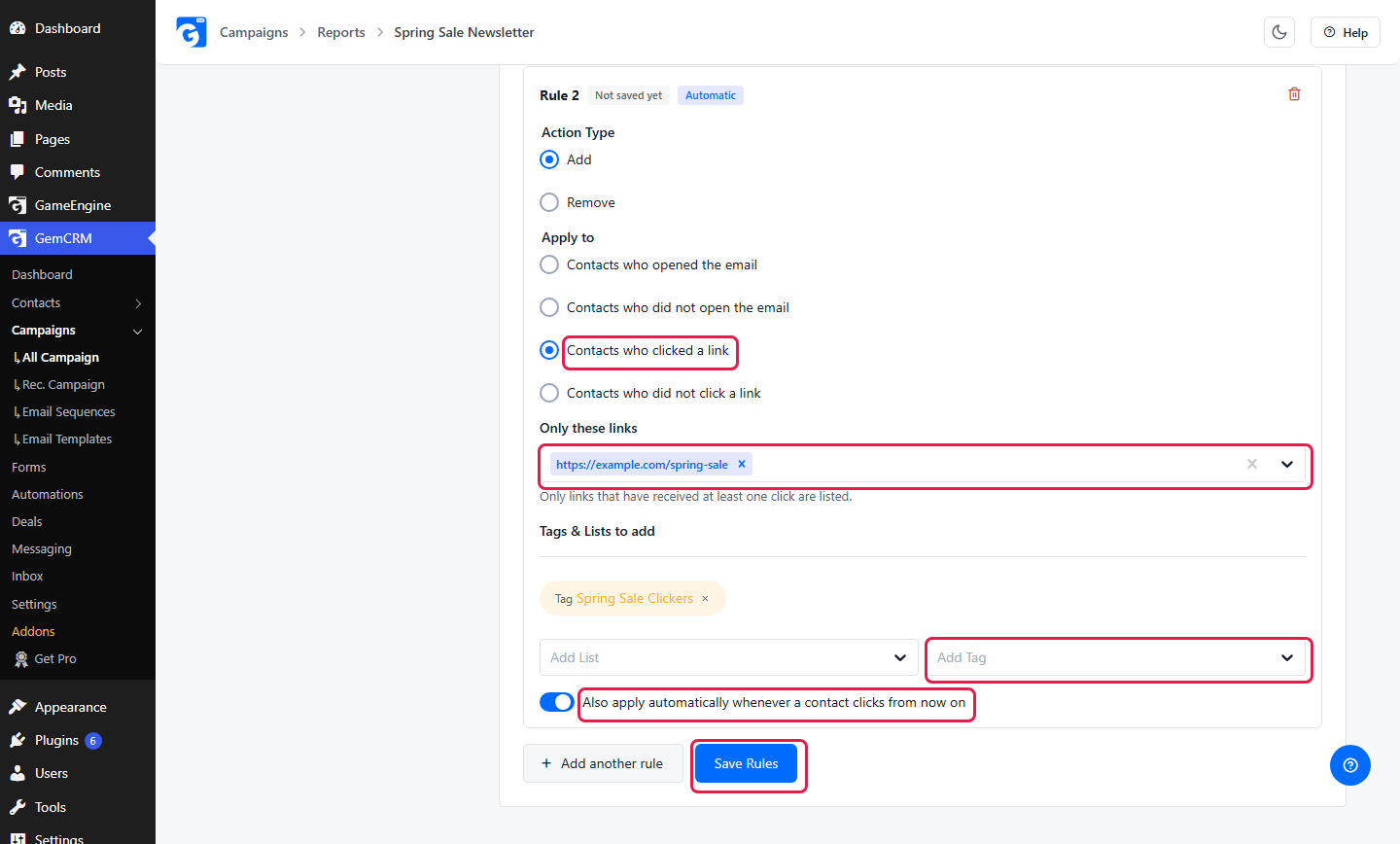Go to Campaigns breadcrumb link
The image size is (1400, 844).
(x=254, y=32)
